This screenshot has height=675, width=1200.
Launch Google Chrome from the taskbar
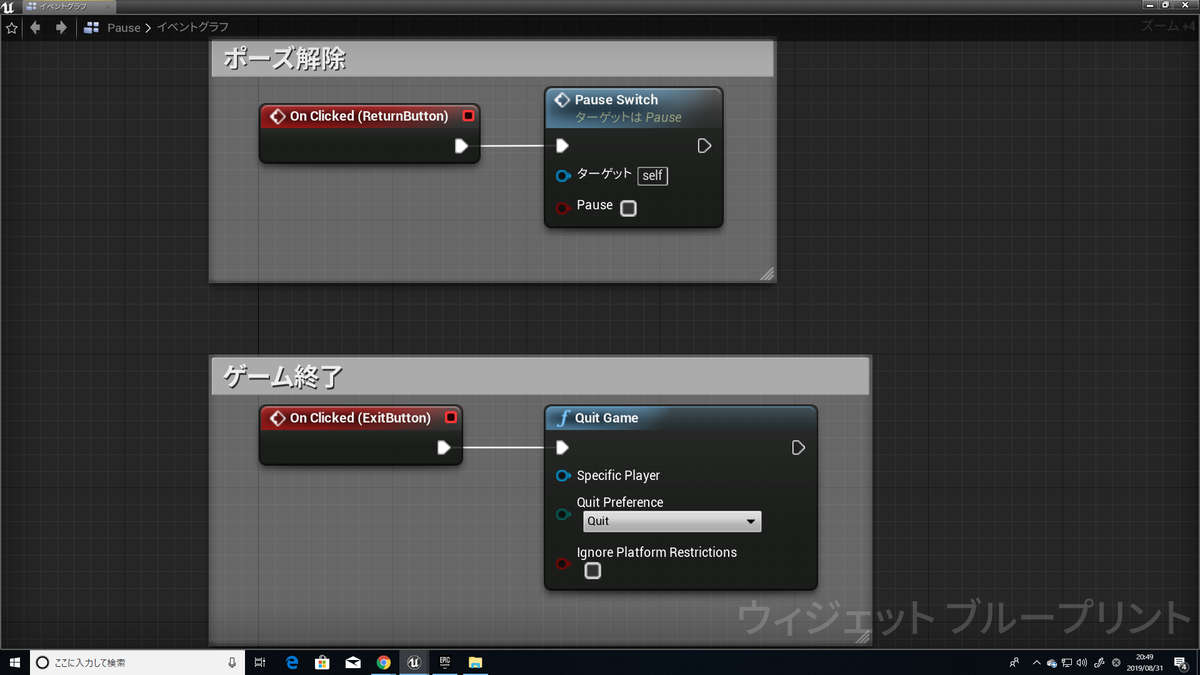(x=384, y=662)
